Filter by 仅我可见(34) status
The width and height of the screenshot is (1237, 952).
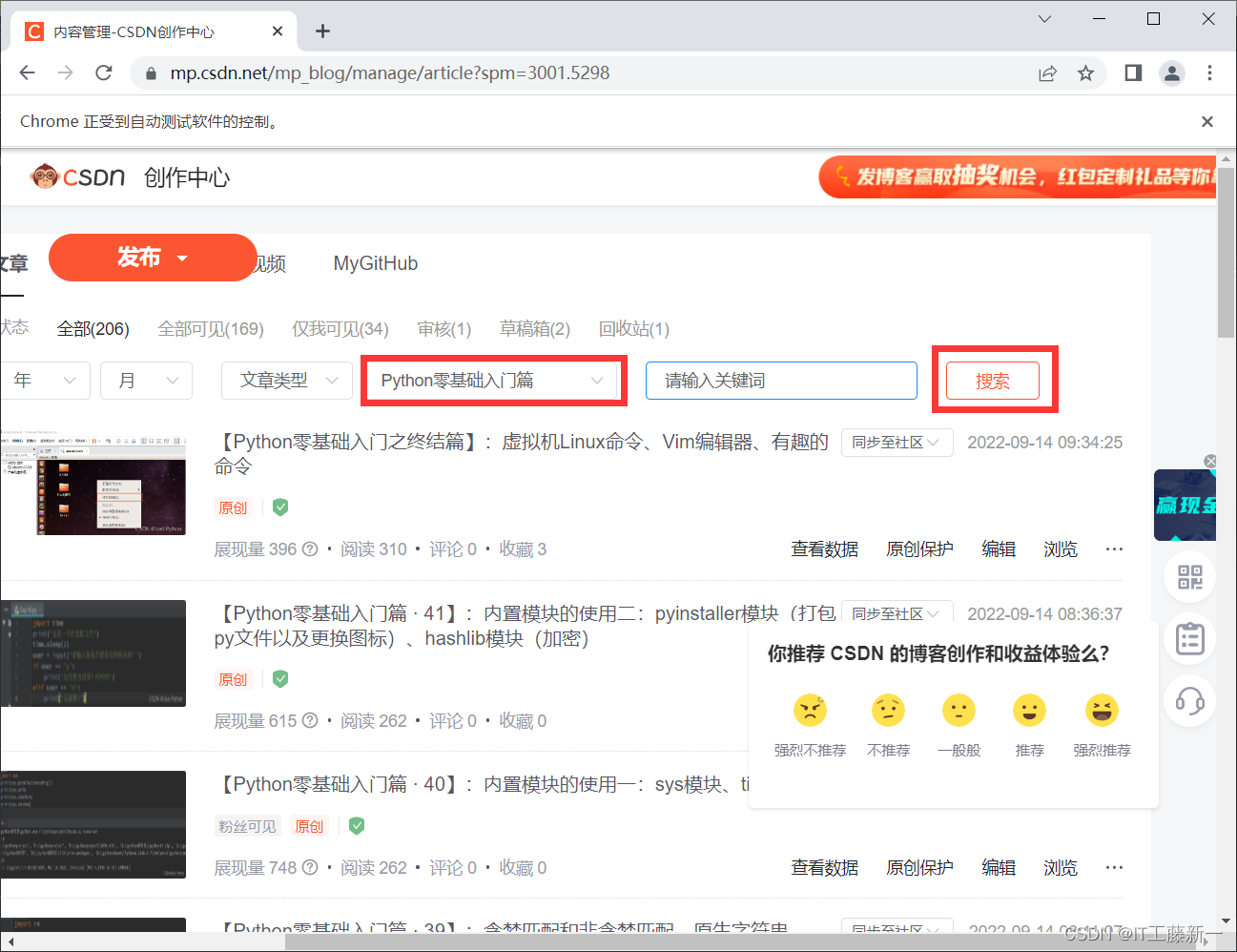340,329
